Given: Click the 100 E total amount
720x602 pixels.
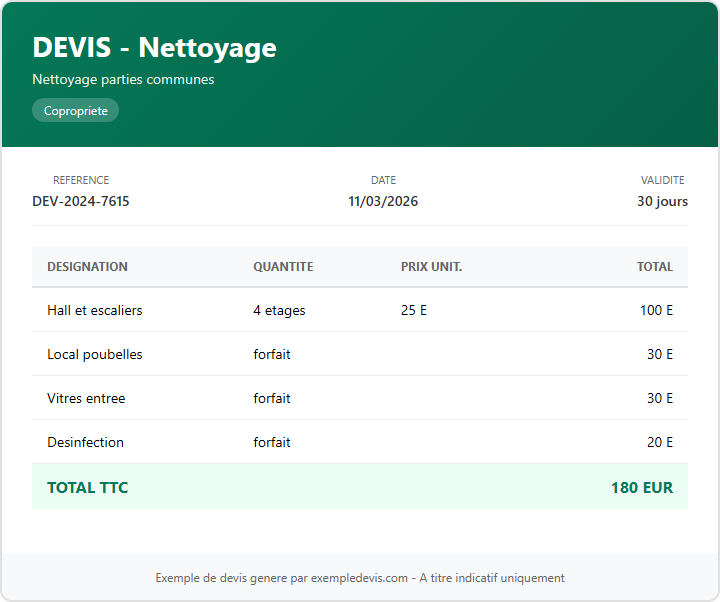Looking at the screenshot, I should tap(656, 310).
